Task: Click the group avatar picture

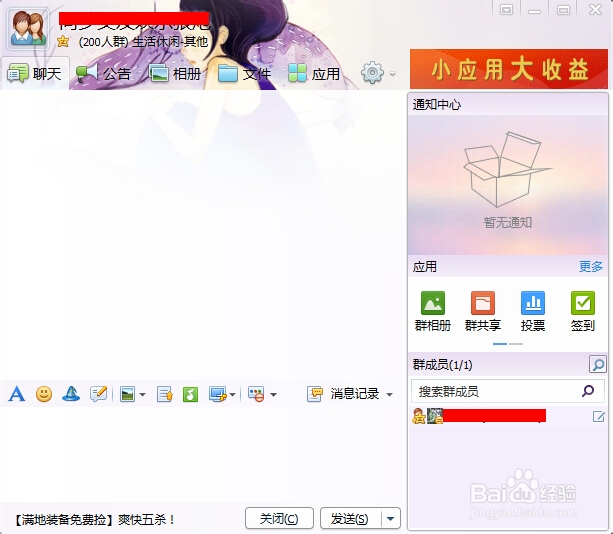Action: (28, 29)
